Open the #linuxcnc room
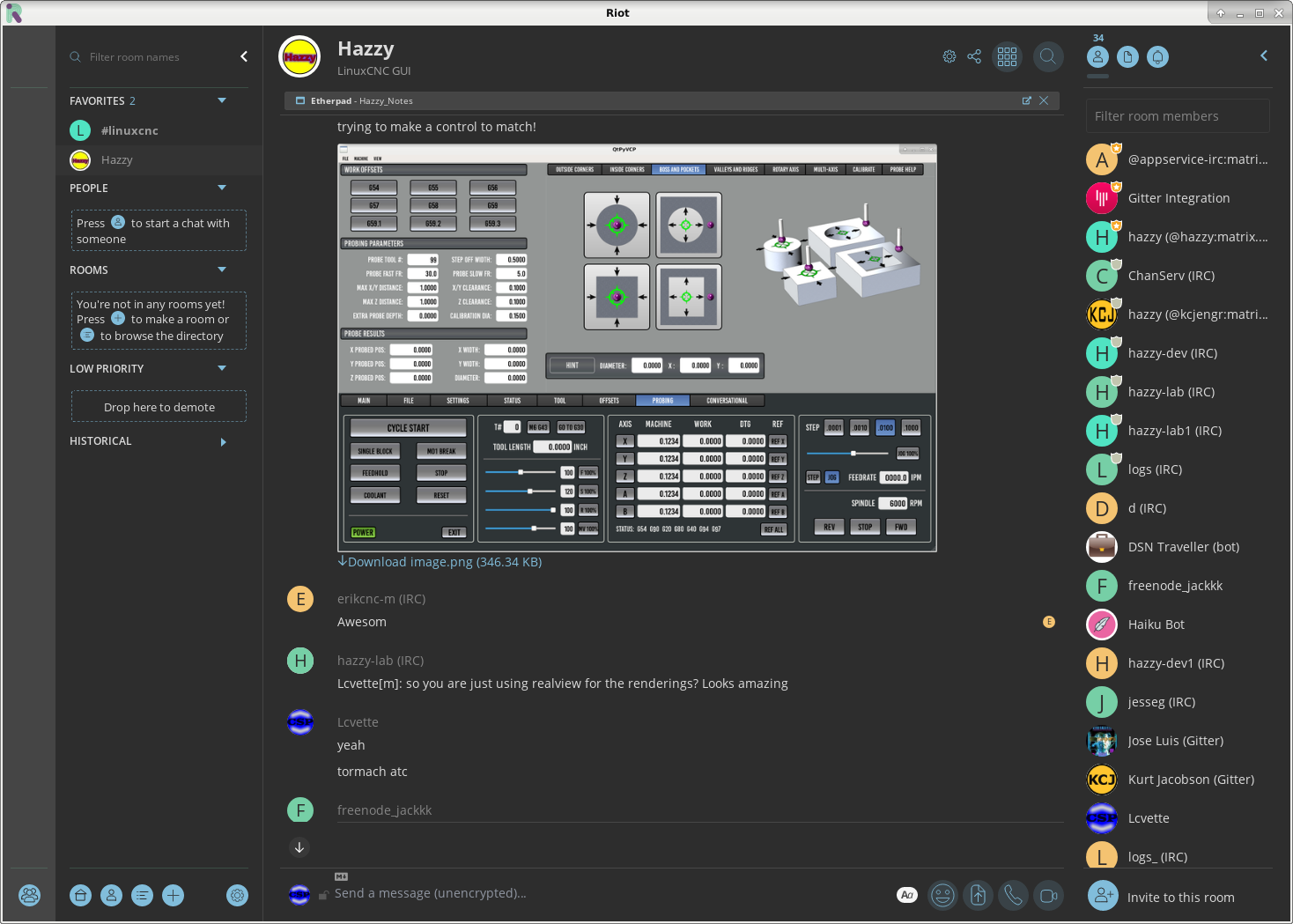 click(x=159, y=130)
